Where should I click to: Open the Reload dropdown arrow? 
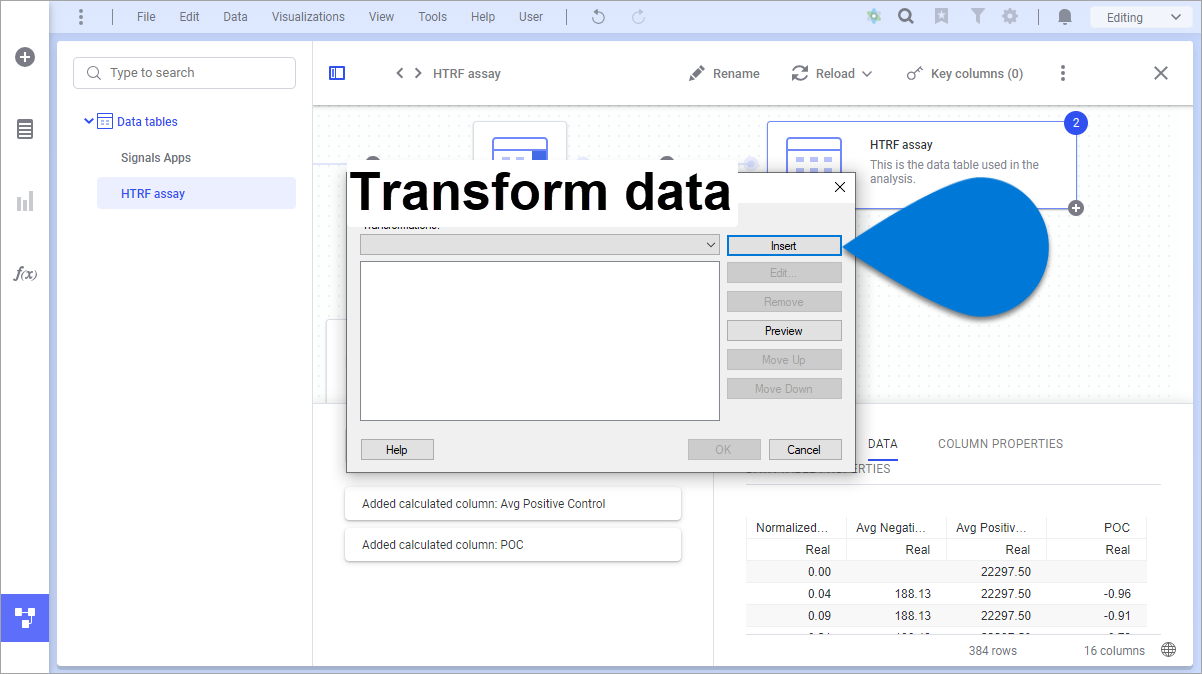point(867,74)
